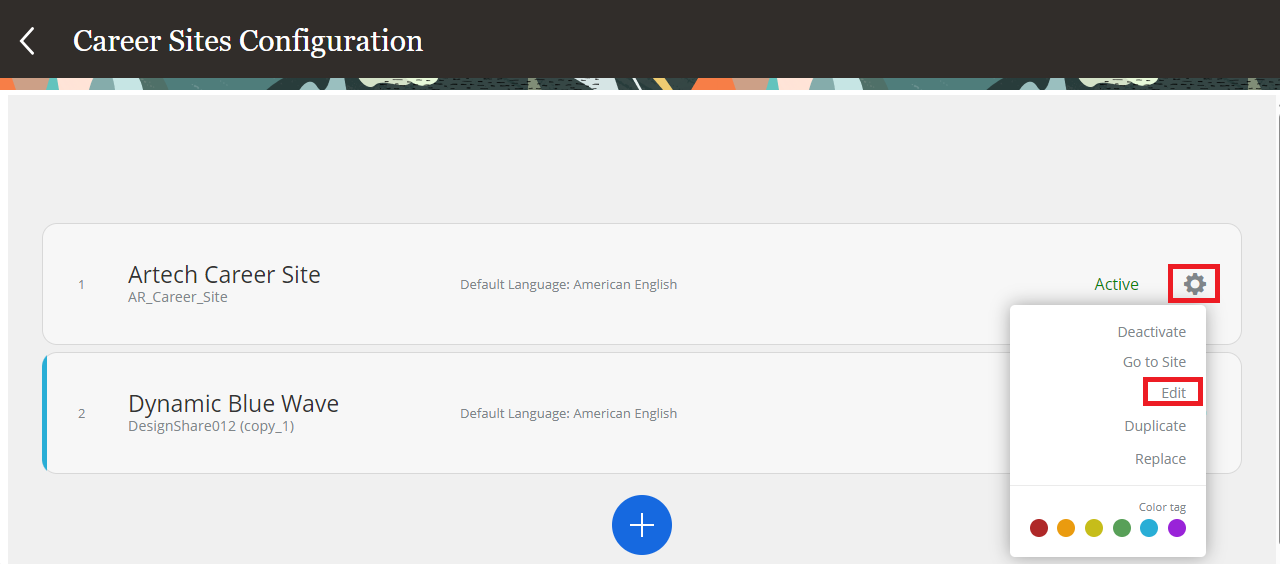Choose Go to Site in the menu
The height and width of the screenshot is (564, 1280).
(1154, 362)
